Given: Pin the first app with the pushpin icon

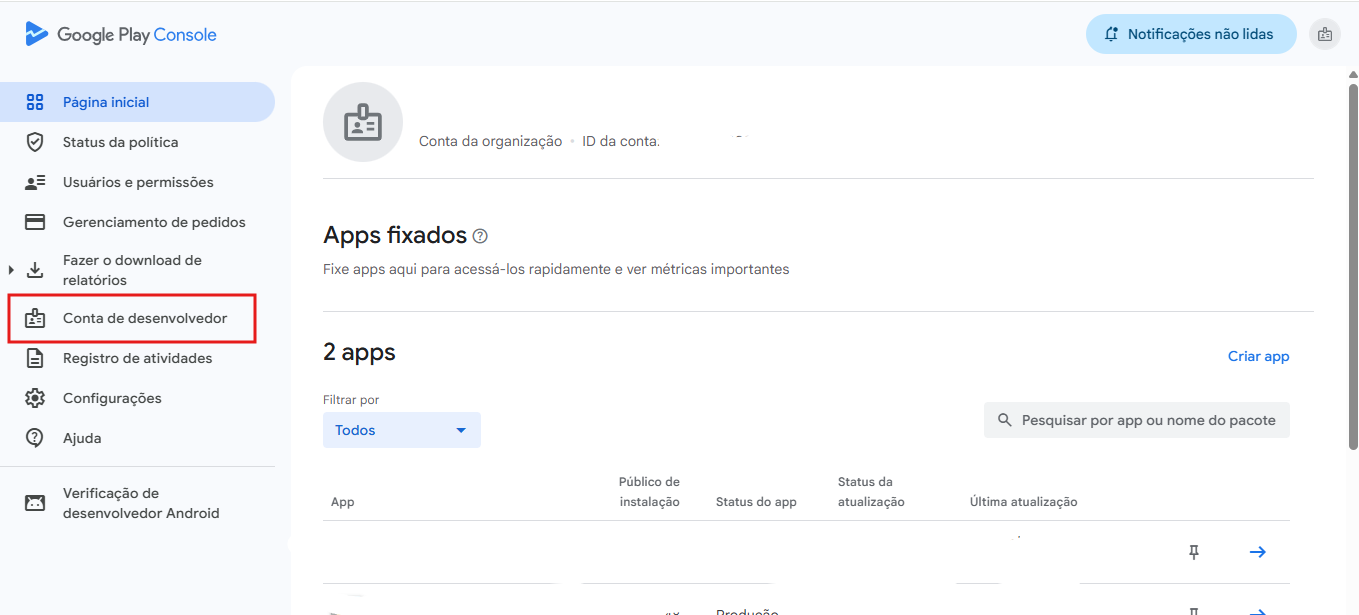Looking at the screenshot, I should (x=1193, y=552).
